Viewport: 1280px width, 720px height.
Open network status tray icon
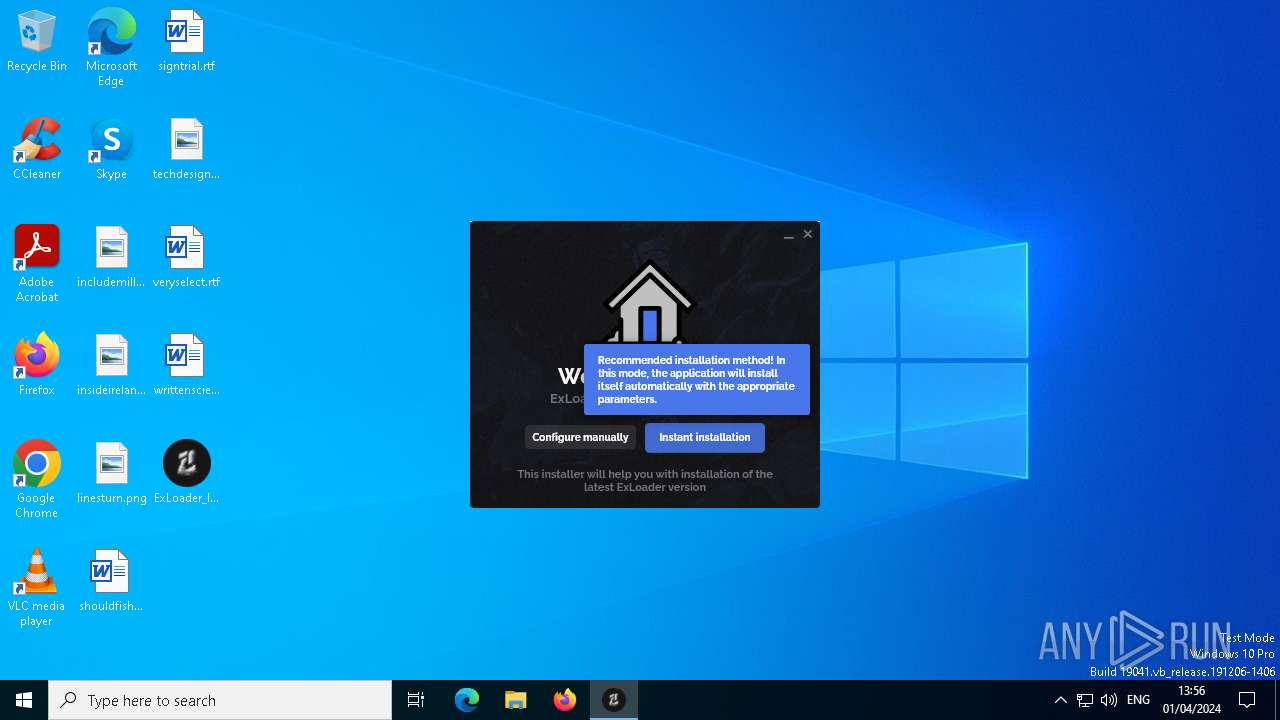pos(1085,700)
